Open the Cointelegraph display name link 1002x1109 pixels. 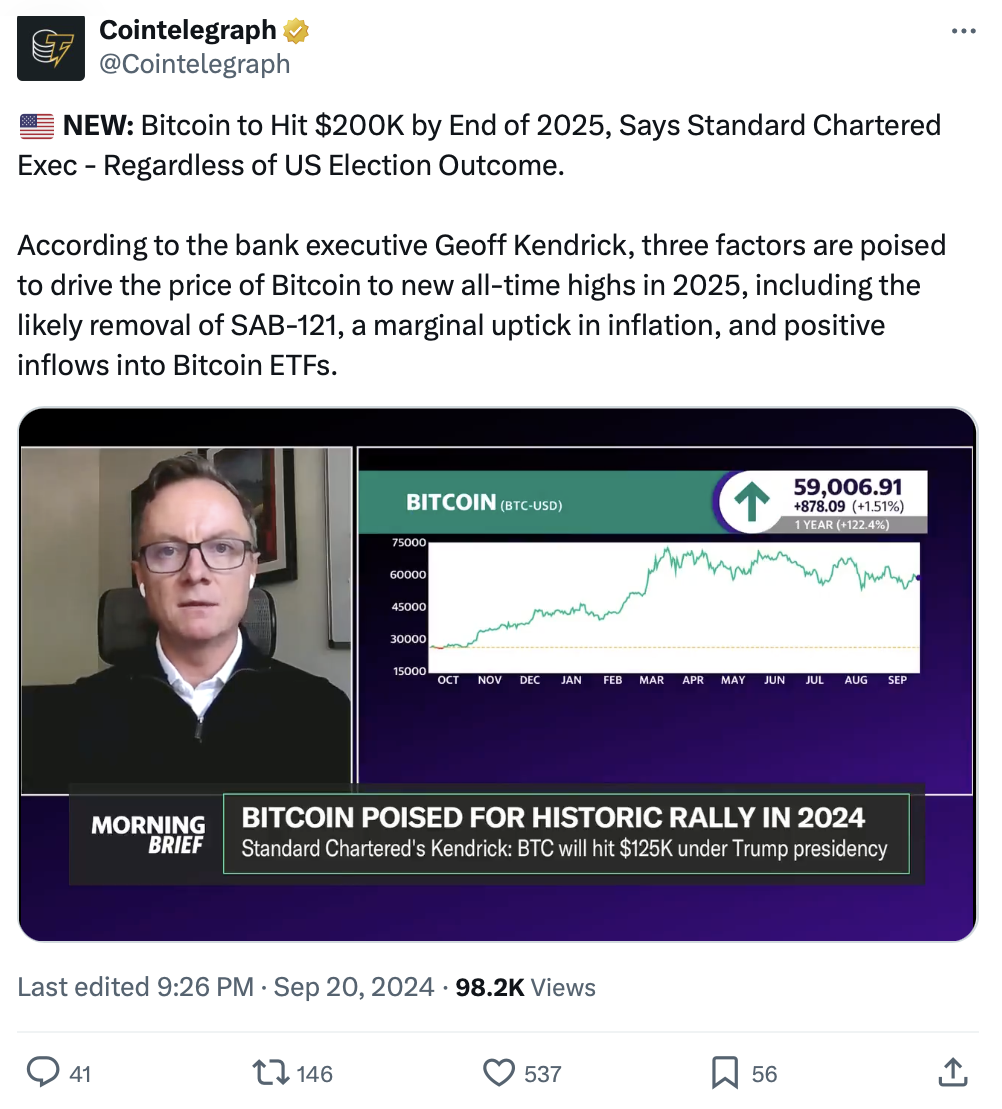pos(187,30)
